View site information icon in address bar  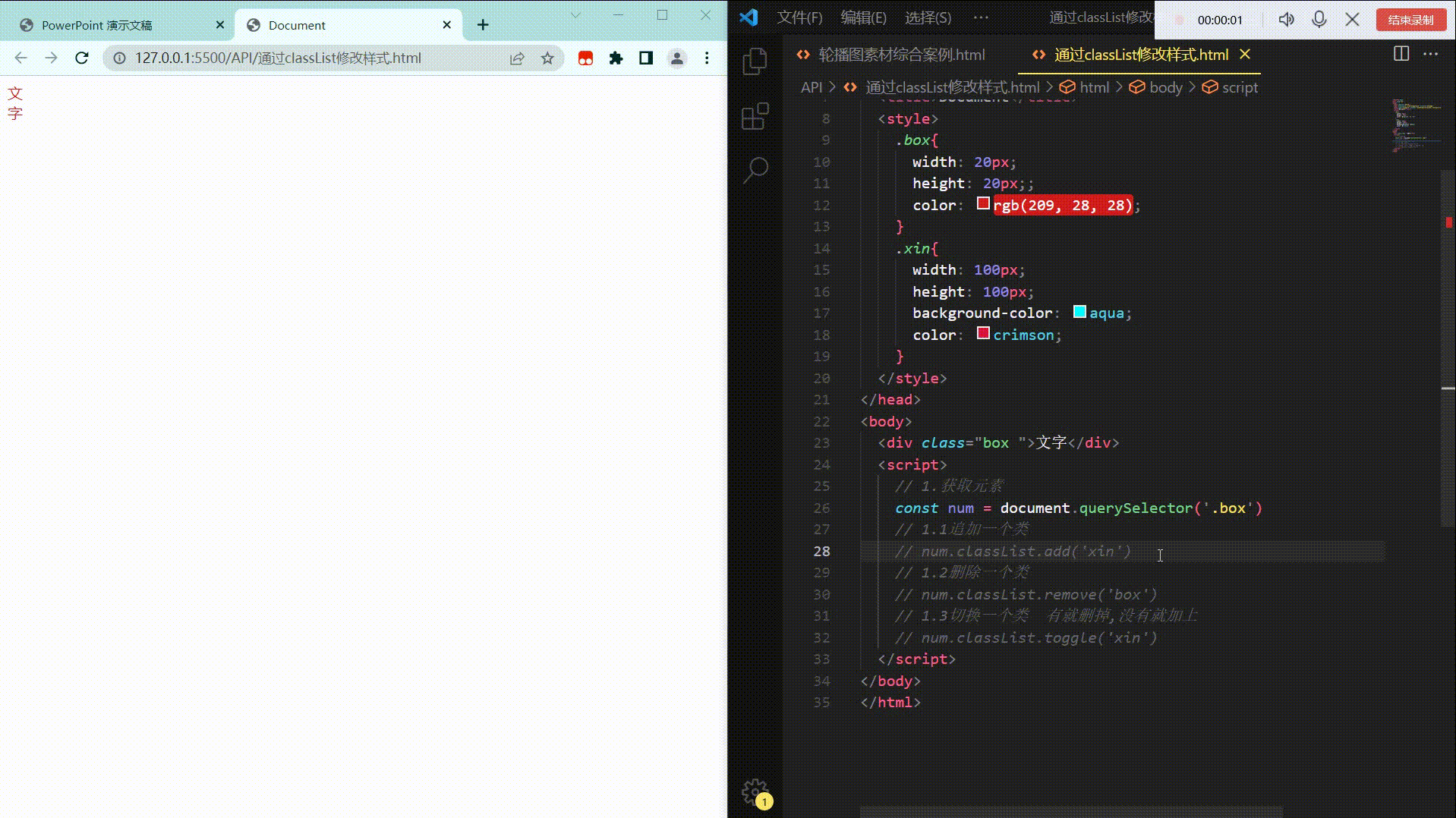point(119,58)
